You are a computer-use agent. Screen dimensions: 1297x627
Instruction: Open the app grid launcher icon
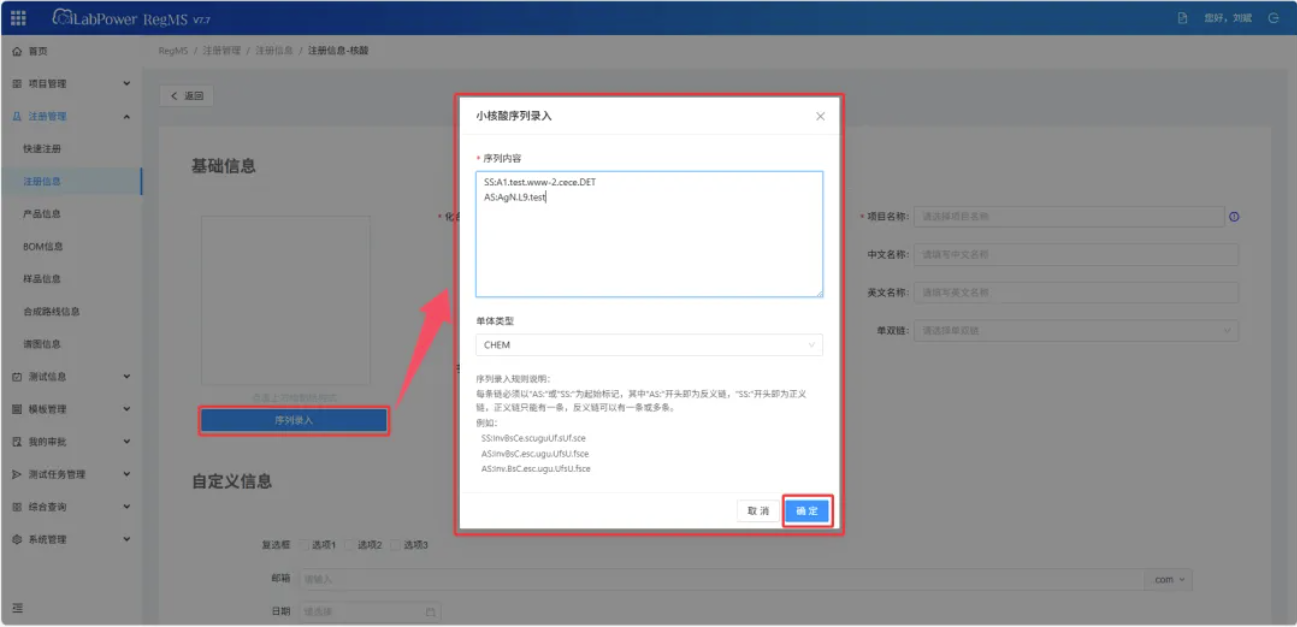coord(18,18)
